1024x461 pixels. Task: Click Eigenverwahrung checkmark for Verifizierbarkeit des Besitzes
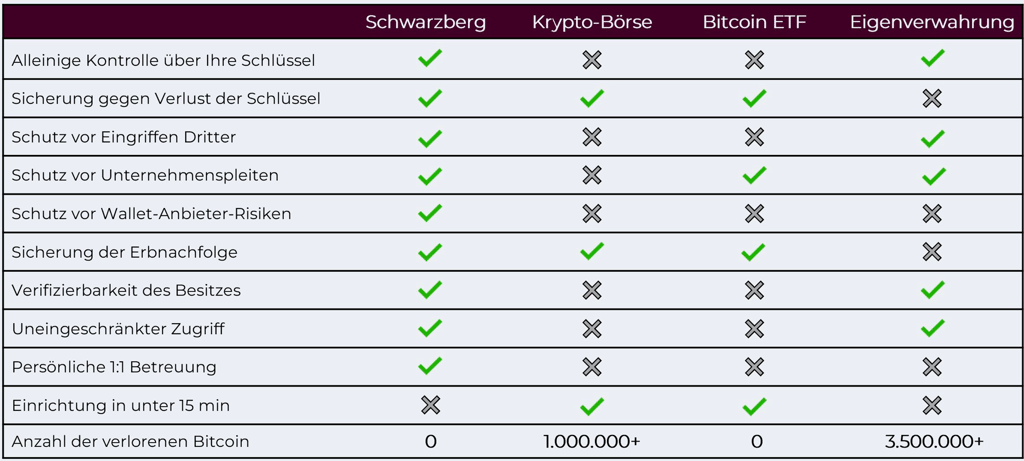pyautogui.click(x=932, y=289)
